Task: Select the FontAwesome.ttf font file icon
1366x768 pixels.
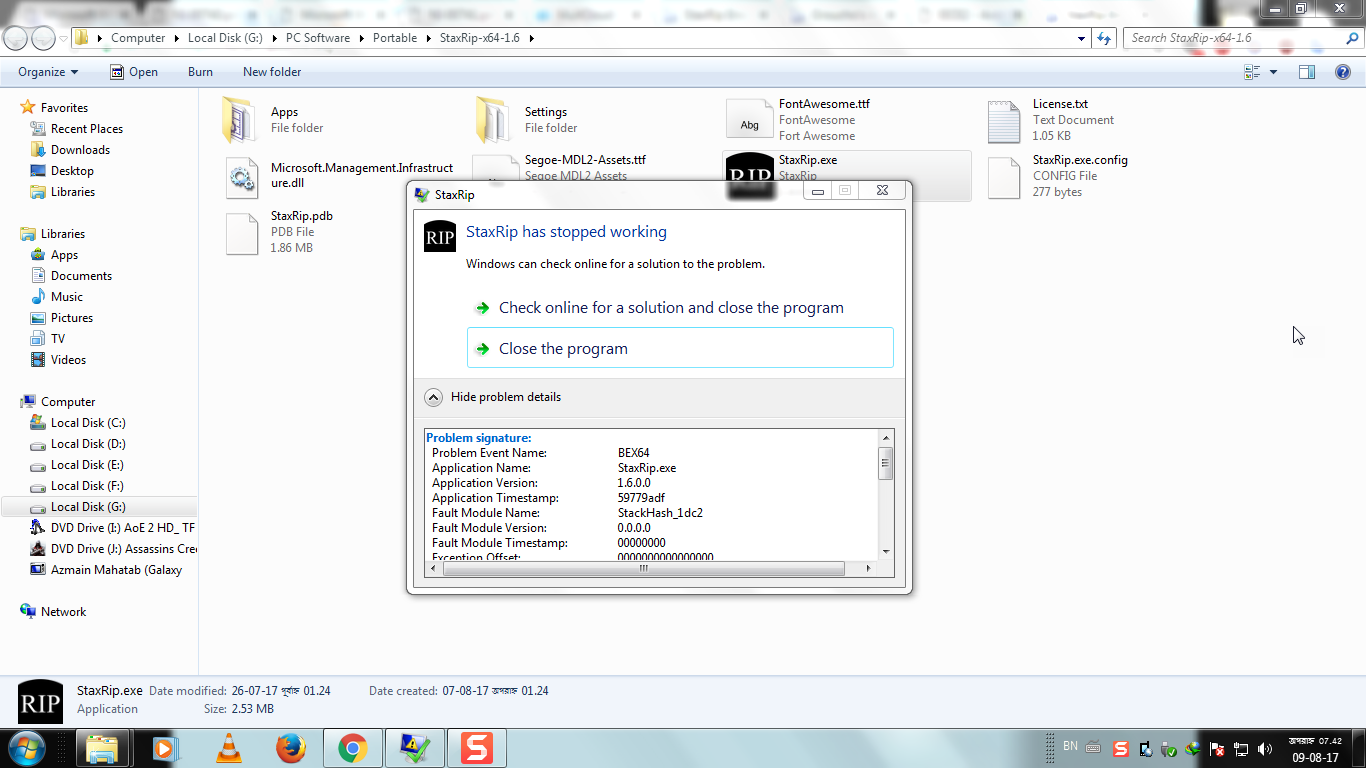Action: (x=749, y=120)
